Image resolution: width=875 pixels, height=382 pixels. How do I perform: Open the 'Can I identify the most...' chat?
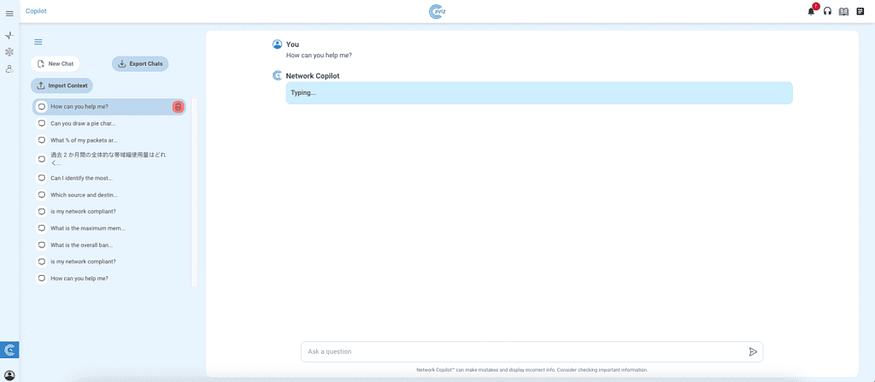[109, 178]
